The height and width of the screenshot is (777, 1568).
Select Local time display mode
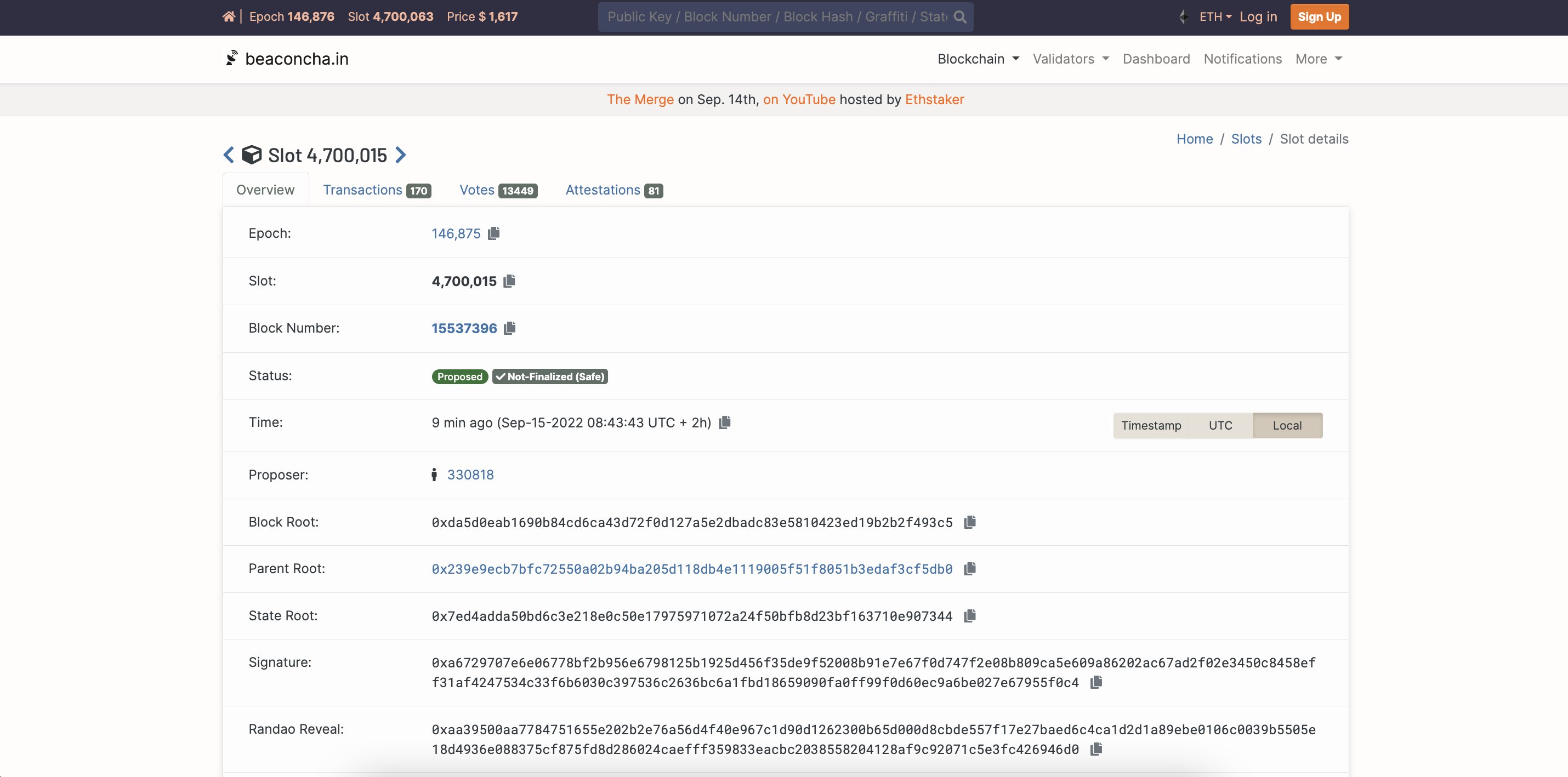(1287, 425)
